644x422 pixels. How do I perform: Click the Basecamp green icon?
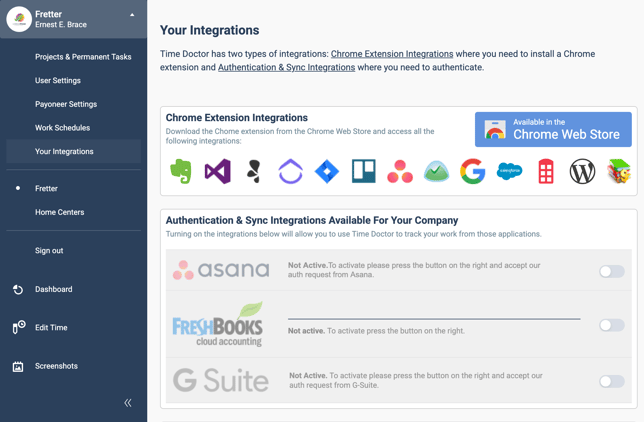(436, 171)
